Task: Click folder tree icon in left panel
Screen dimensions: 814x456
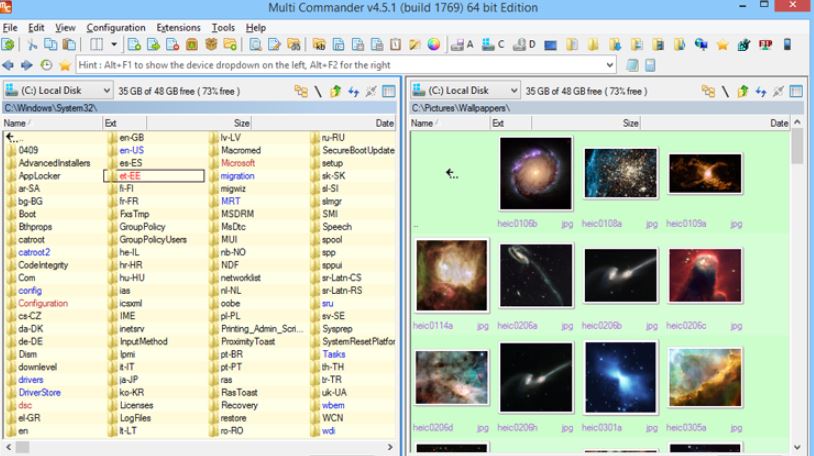Action: pyautogui.click(x=301, y=91)
